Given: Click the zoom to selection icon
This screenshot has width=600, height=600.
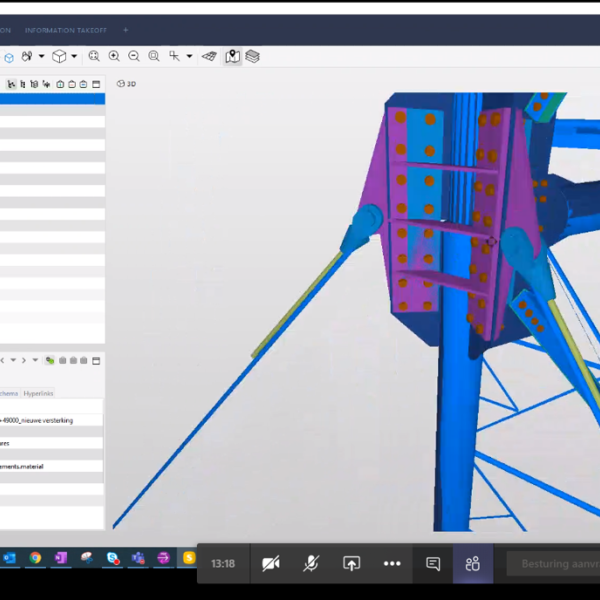Looking at the screenshot, I should click(x=154, y=56).
